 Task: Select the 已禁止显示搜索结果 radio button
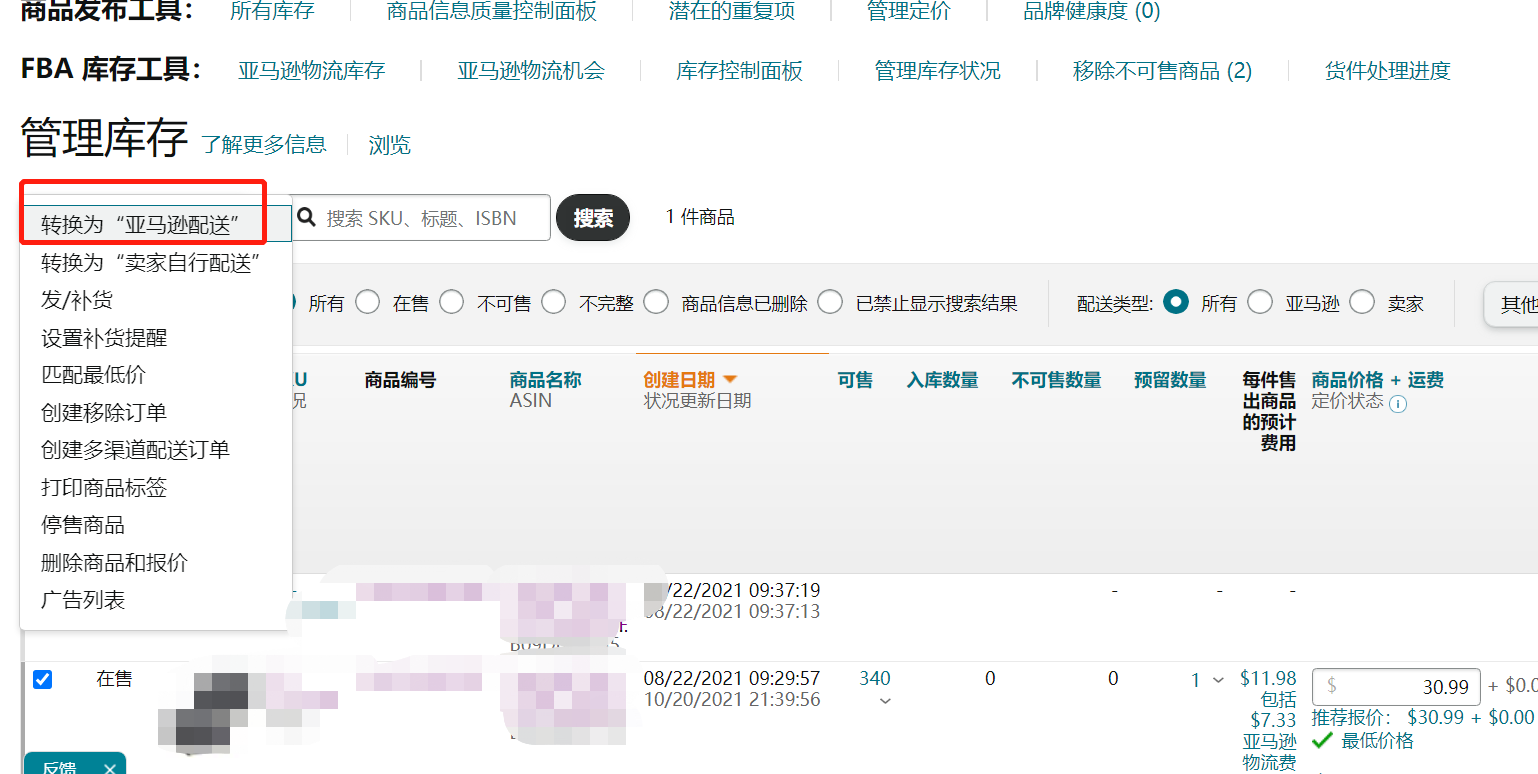point(830,302)
